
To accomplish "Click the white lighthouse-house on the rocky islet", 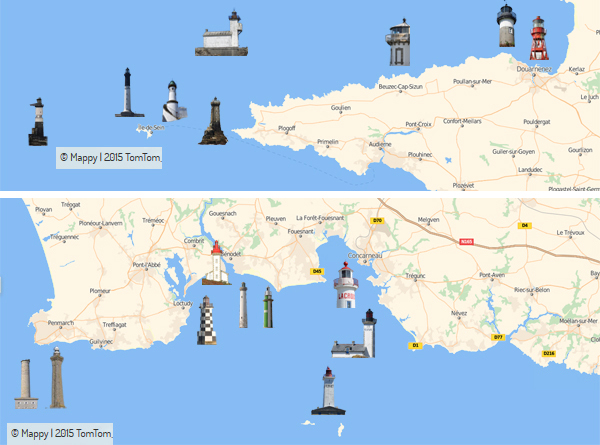I will [222, 33].
